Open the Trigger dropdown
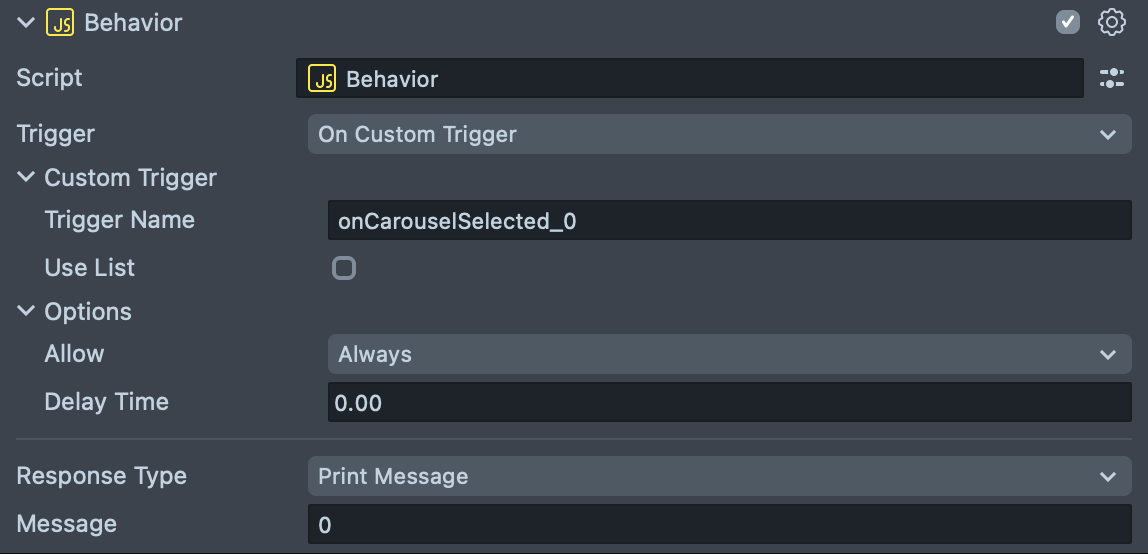Screen dimensions: 1148x554 point(718,134)
